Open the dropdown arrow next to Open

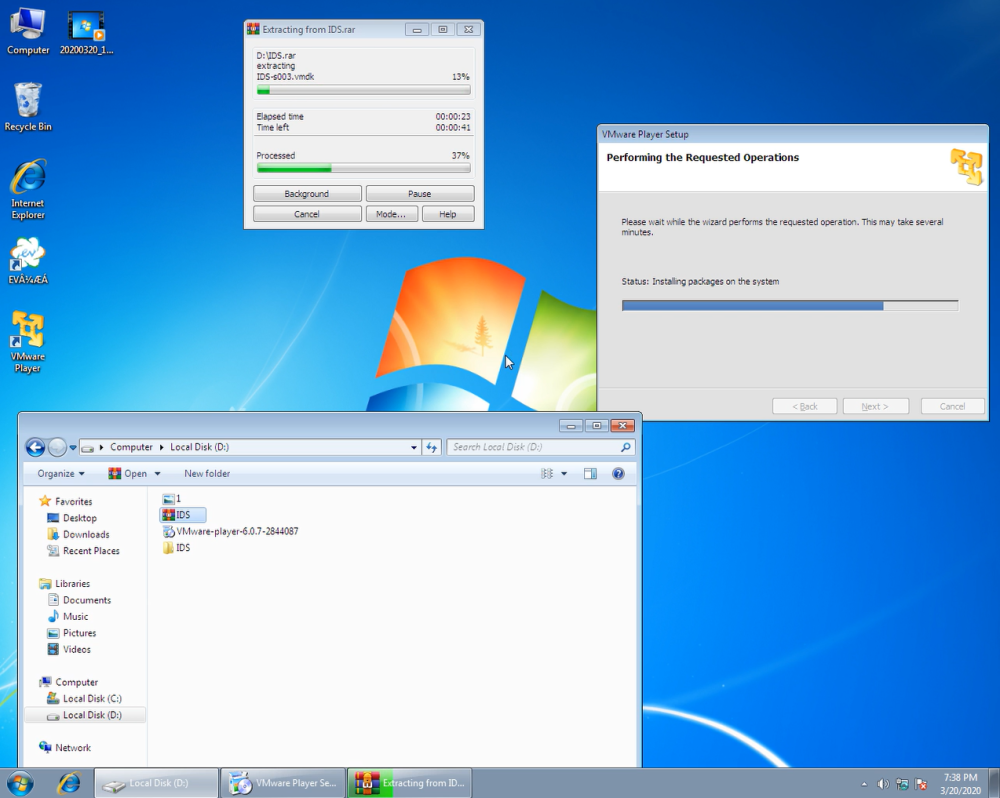(x=158, y=473)
